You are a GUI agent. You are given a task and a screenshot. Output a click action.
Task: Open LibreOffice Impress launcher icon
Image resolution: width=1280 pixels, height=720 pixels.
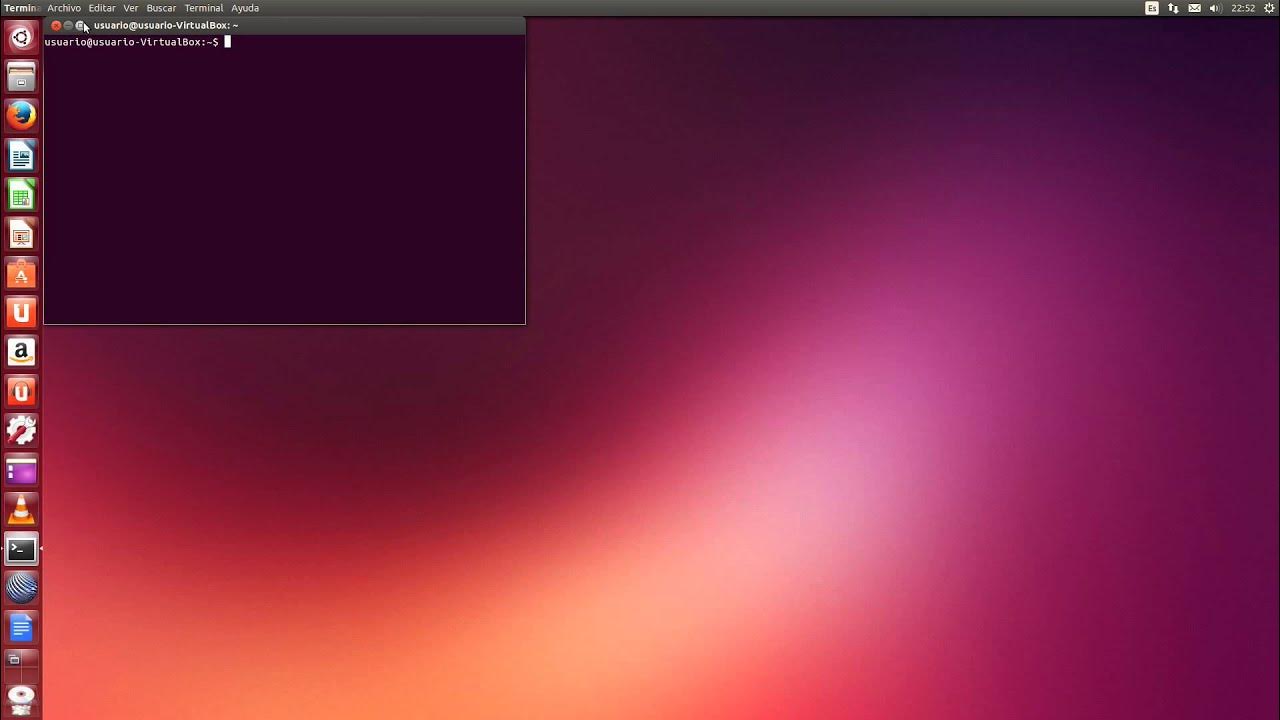click(x=21, y=235)
